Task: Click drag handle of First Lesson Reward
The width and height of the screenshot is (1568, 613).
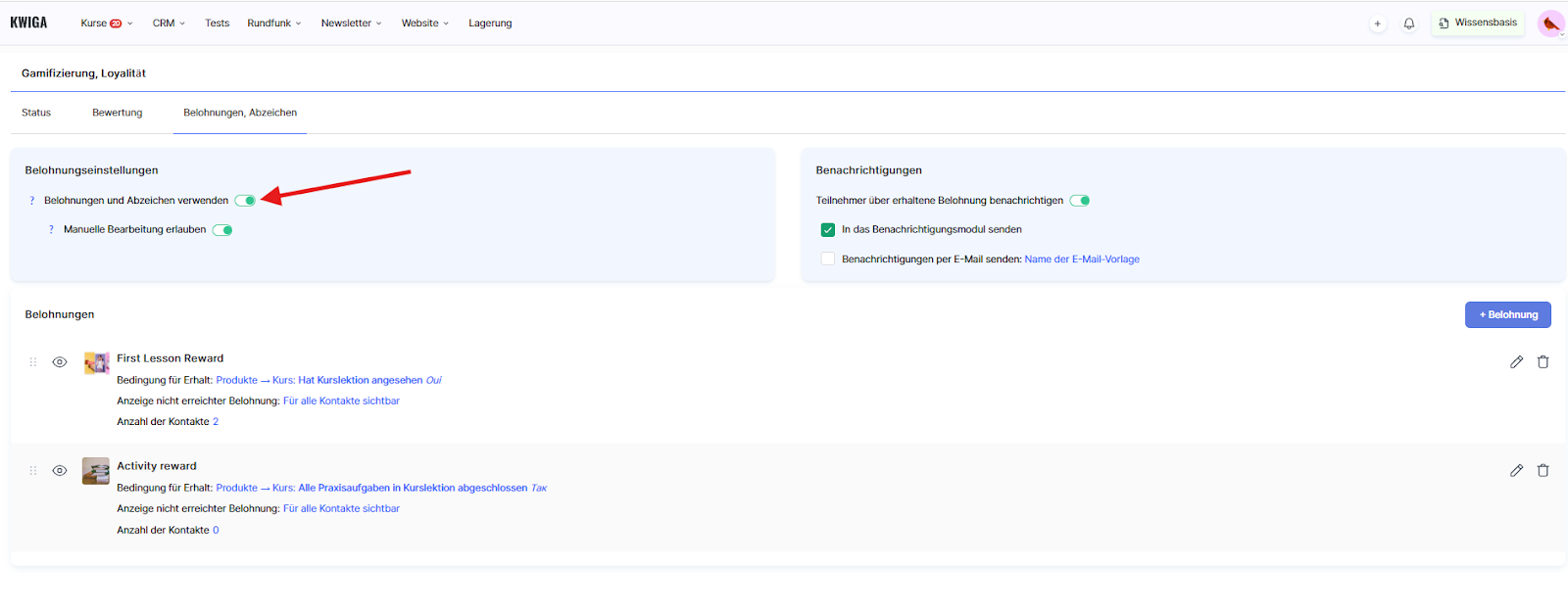Action: tap(33, 362)
